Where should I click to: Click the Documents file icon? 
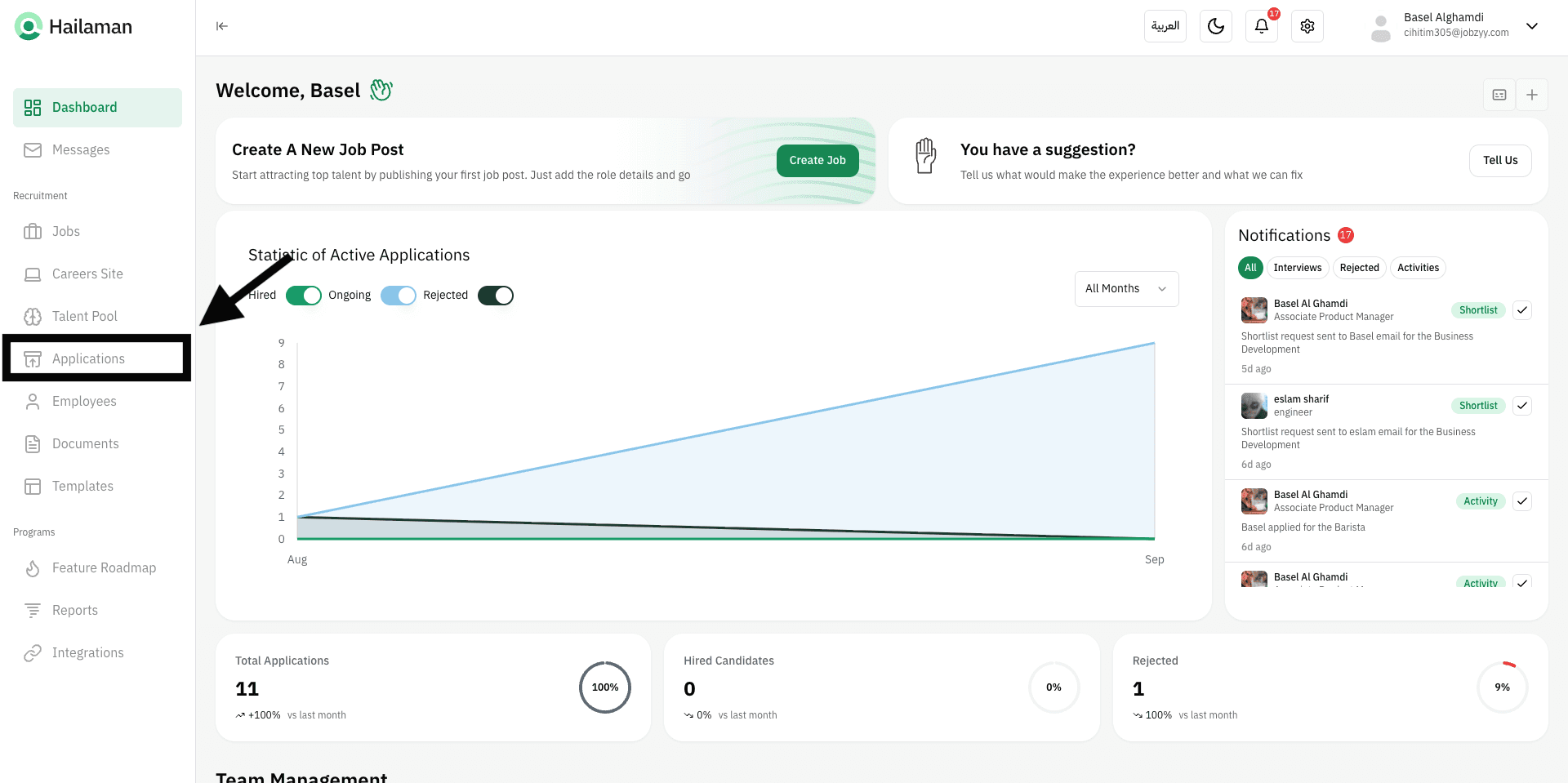pos(33,444)
